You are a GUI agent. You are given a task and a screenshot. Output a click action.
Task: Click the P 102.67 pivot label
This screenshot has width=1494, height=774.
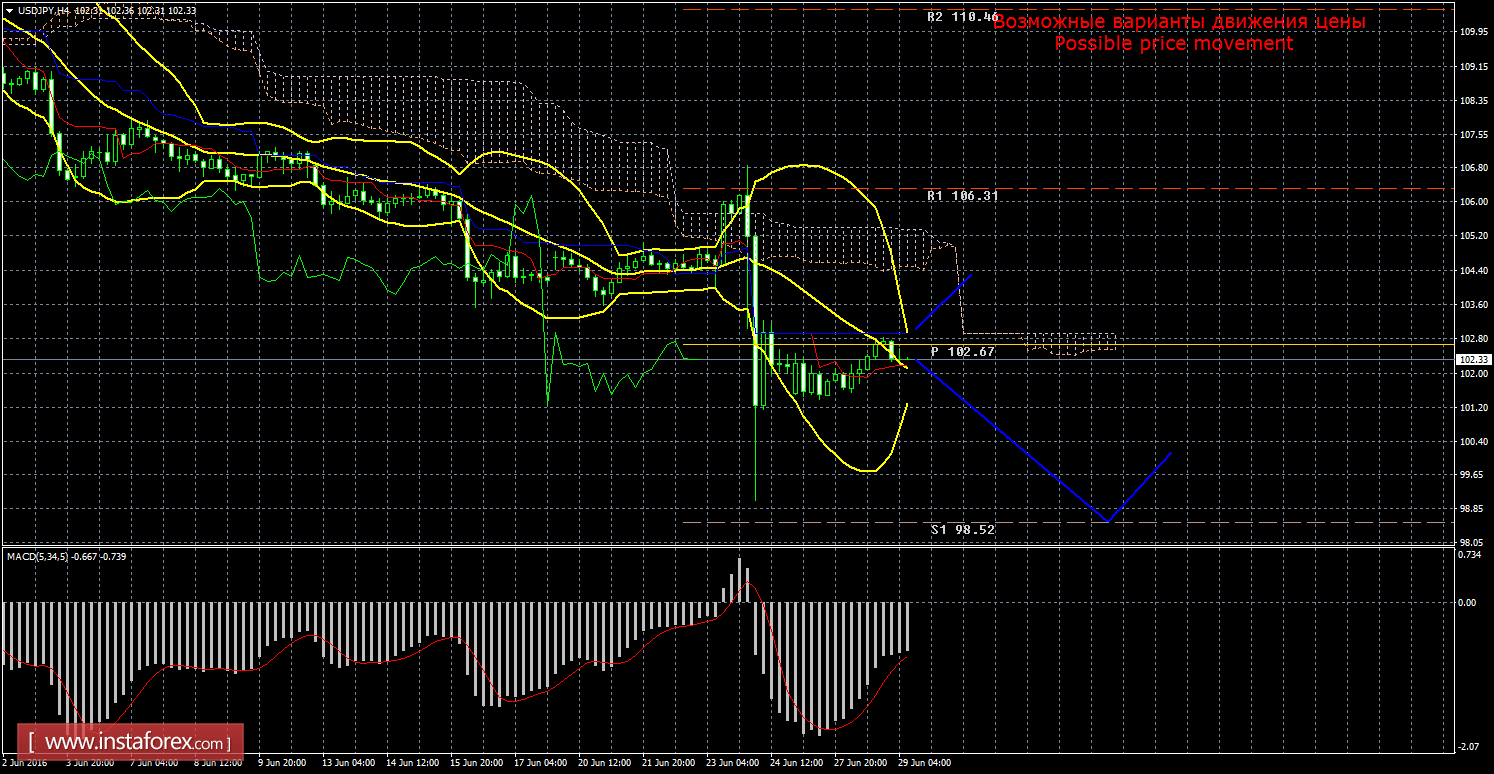(962, 352)
